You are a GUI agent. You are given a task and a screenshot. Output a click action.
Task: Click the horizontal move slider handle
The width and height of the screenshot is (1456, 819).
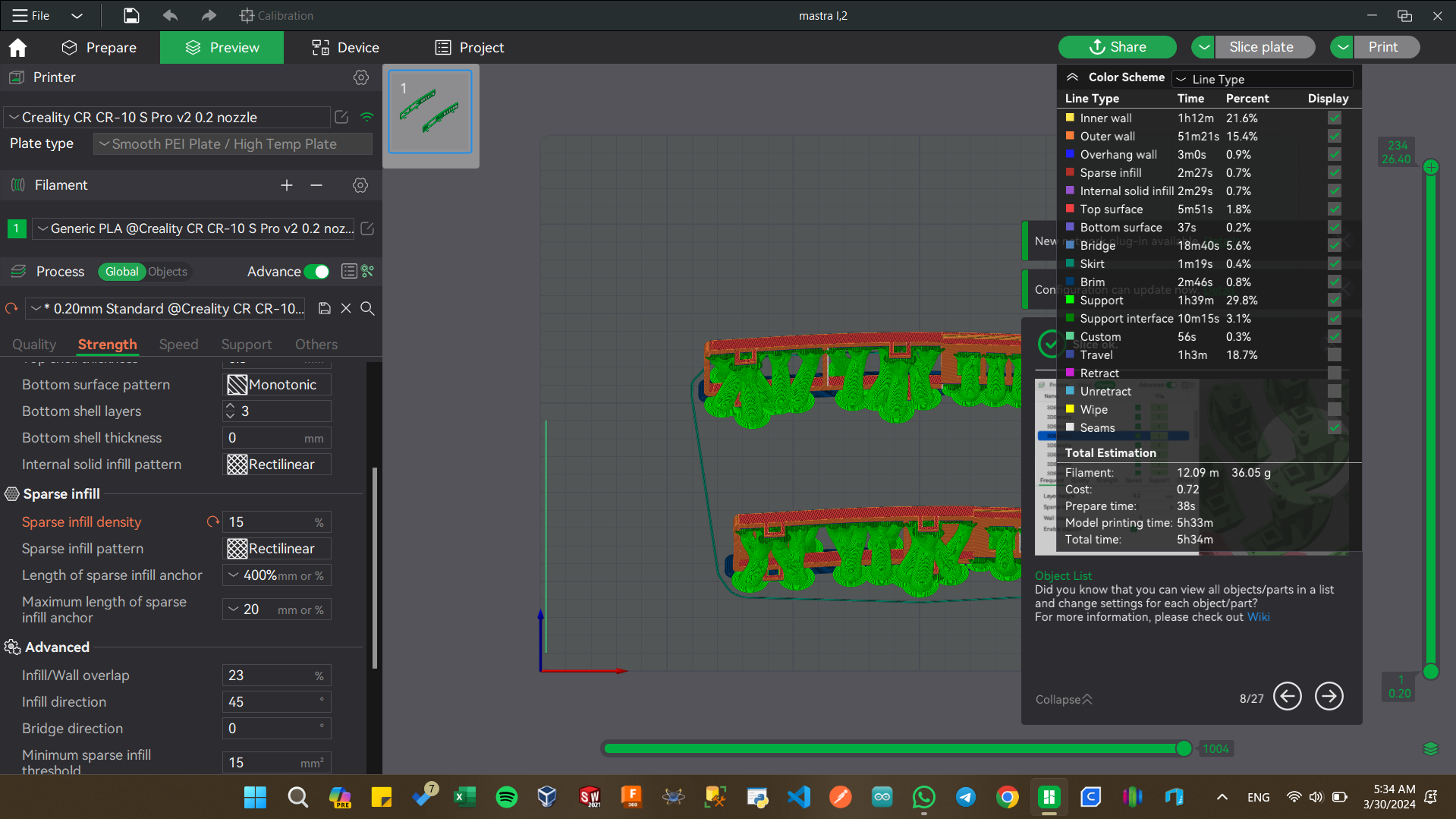click(x=1184, y=749)
